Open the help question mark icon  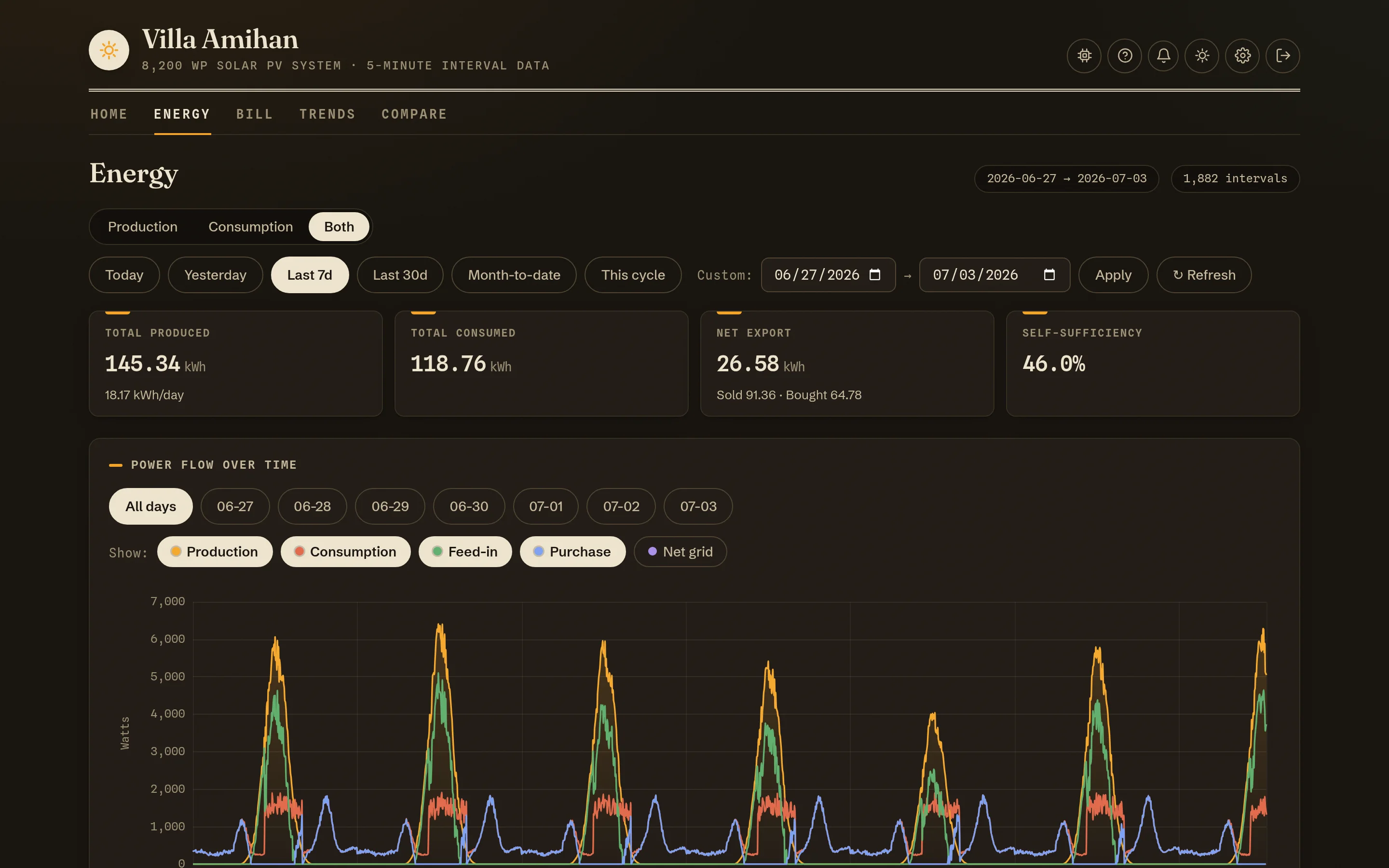tap(1124, 55)
